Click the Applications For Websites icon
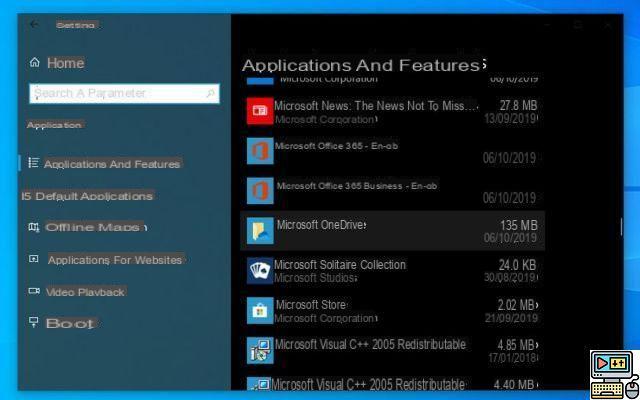 click(34, 259)
